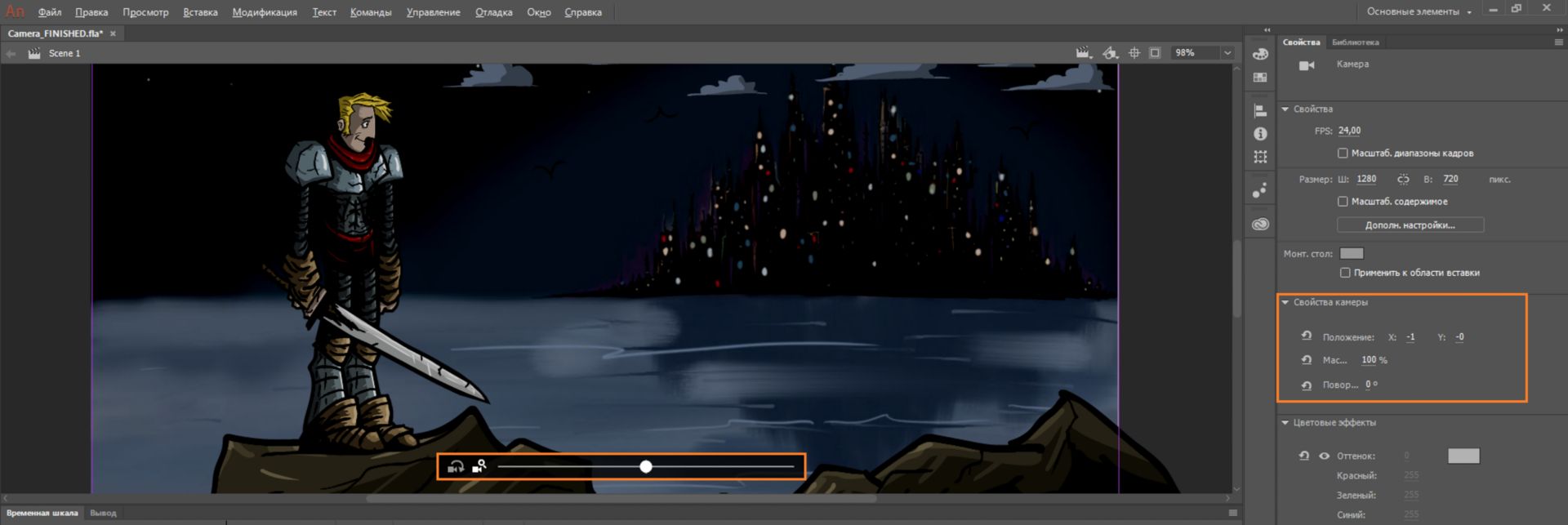Open the stage zoom percentage dropdown
1568x525 pixels.
click(1227, 53)
